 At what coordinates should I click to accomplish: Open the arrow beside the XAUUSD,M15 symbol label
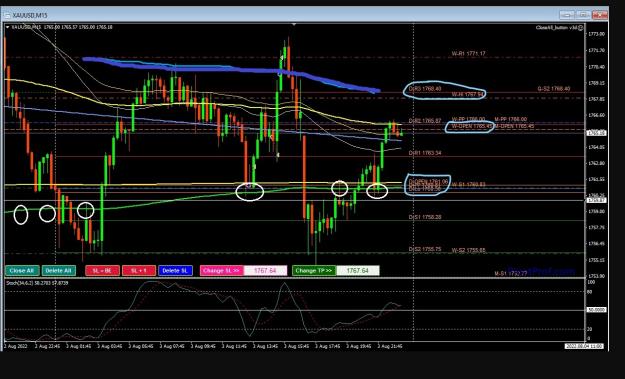(x=8, y=27)
